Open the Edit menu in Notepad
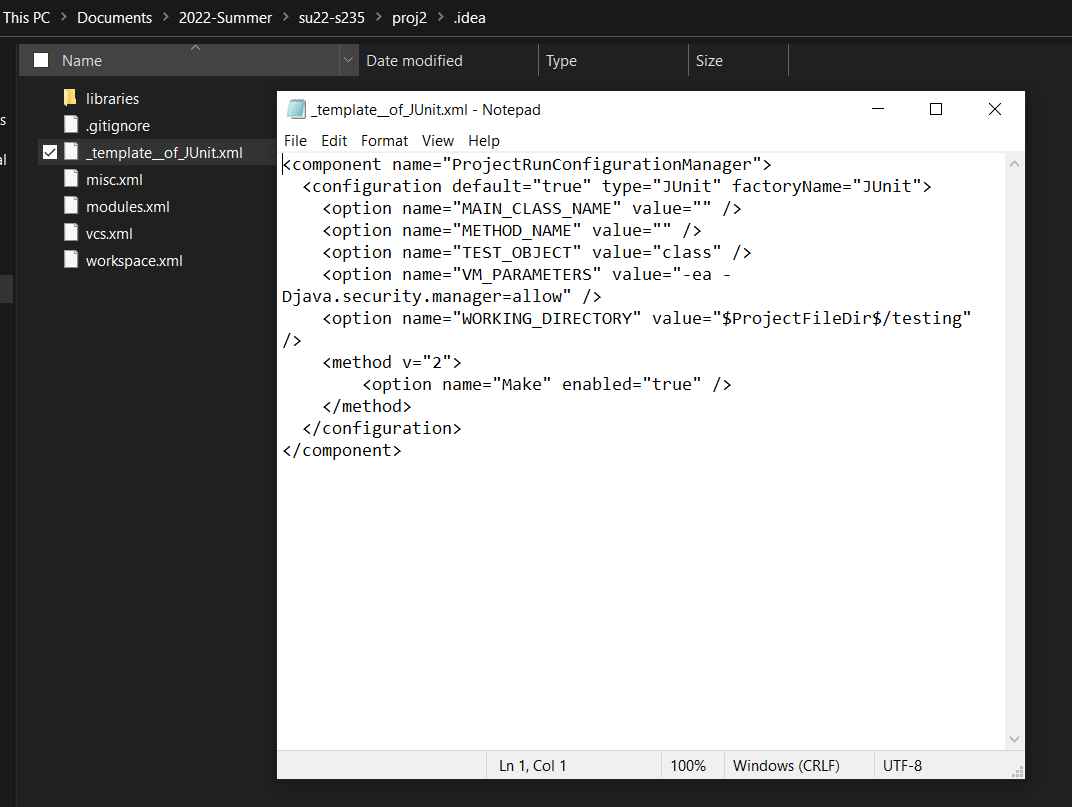 click(x=334, y=141)
